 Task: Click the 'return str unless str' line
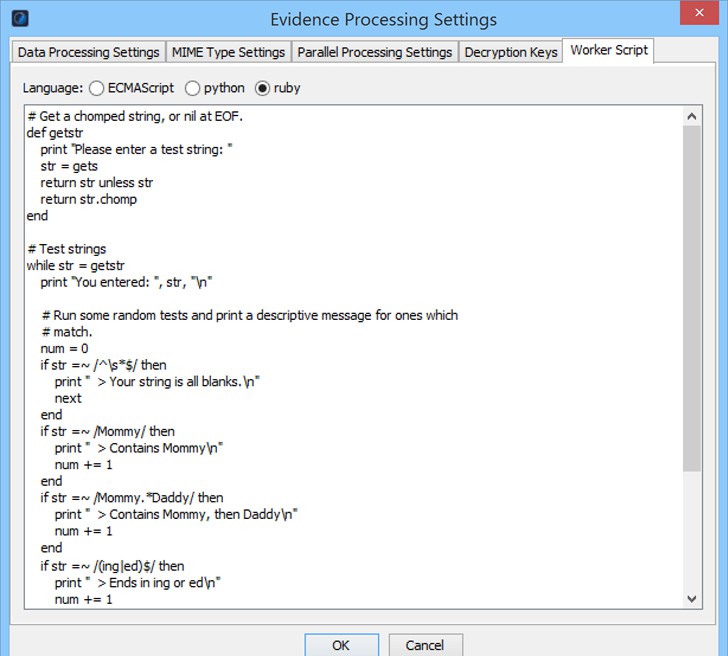tap(97, 182)
